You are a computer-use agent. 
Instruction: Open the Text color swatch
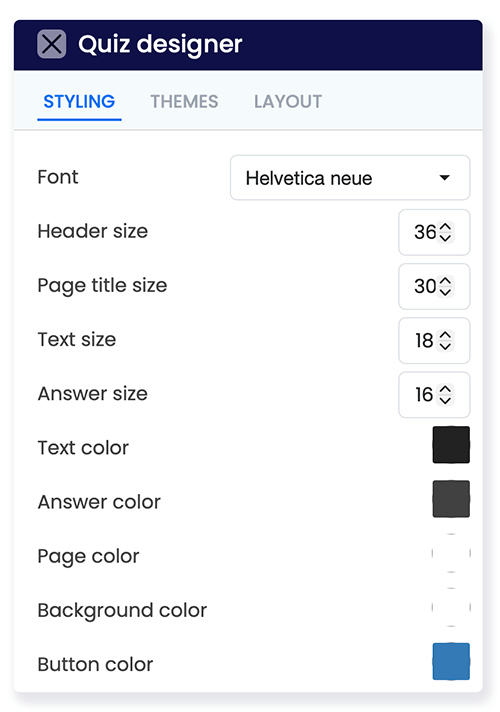coord(451,445)
